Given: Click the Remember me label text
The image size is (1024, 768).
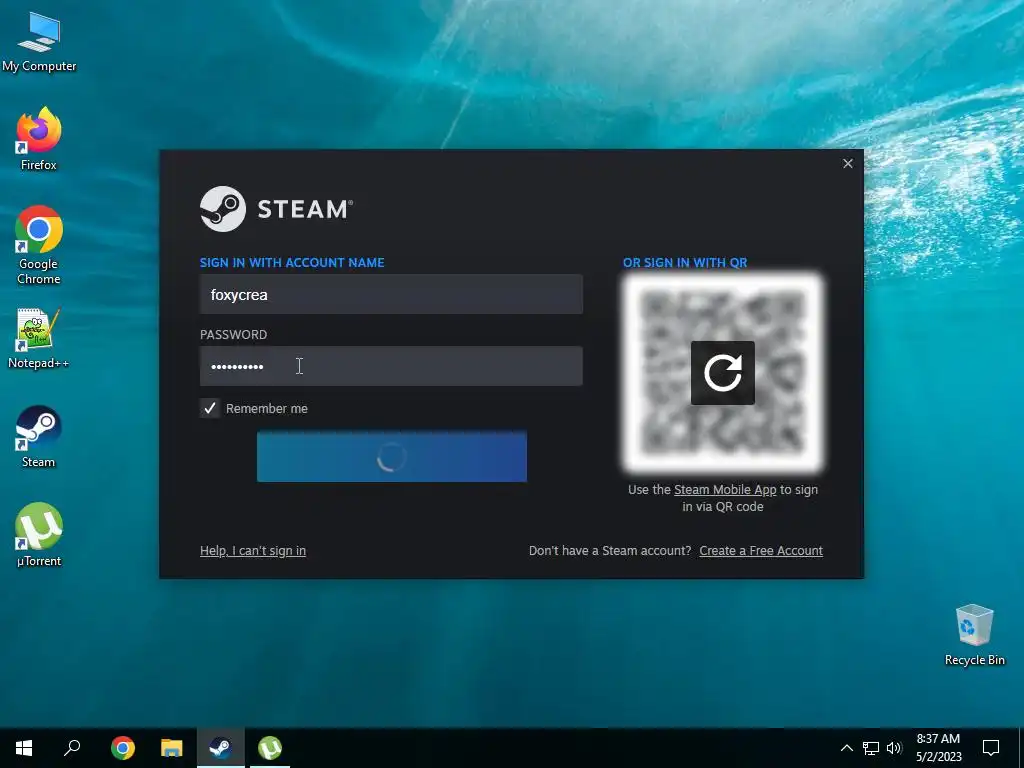Looking at the screenshot, I should tap(266, 408).
